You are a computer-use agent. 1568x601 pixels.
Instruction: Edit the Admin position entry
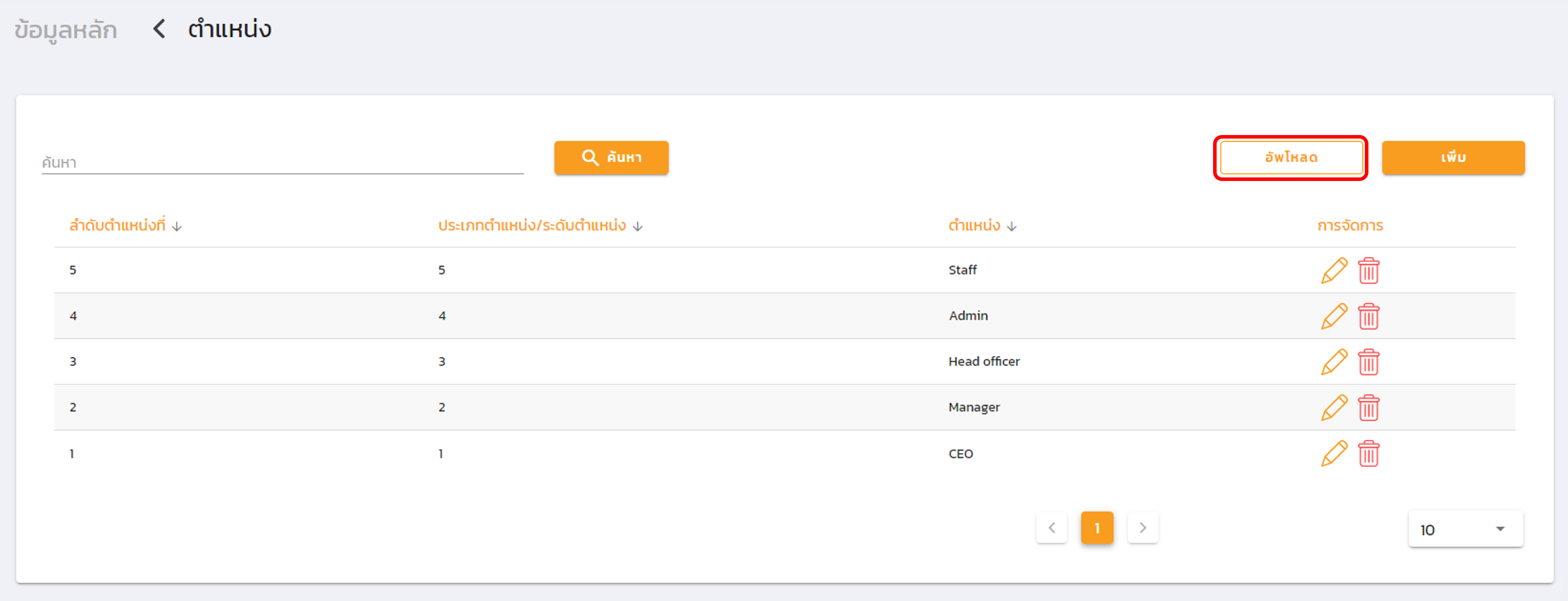point(1334,316)
